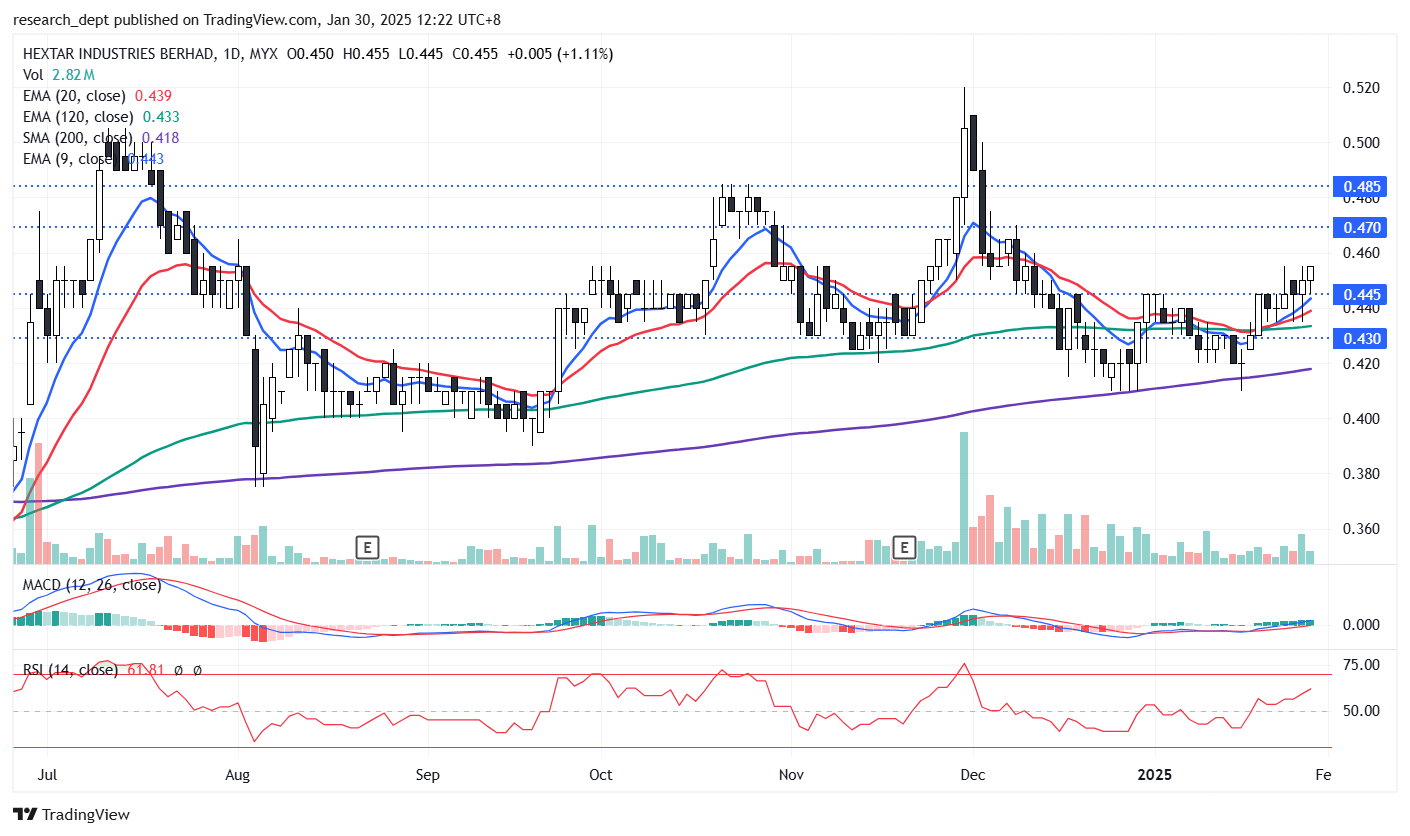Click the earnings E marker near September
Screen dimensions: 1410x836
pos(368,547)
